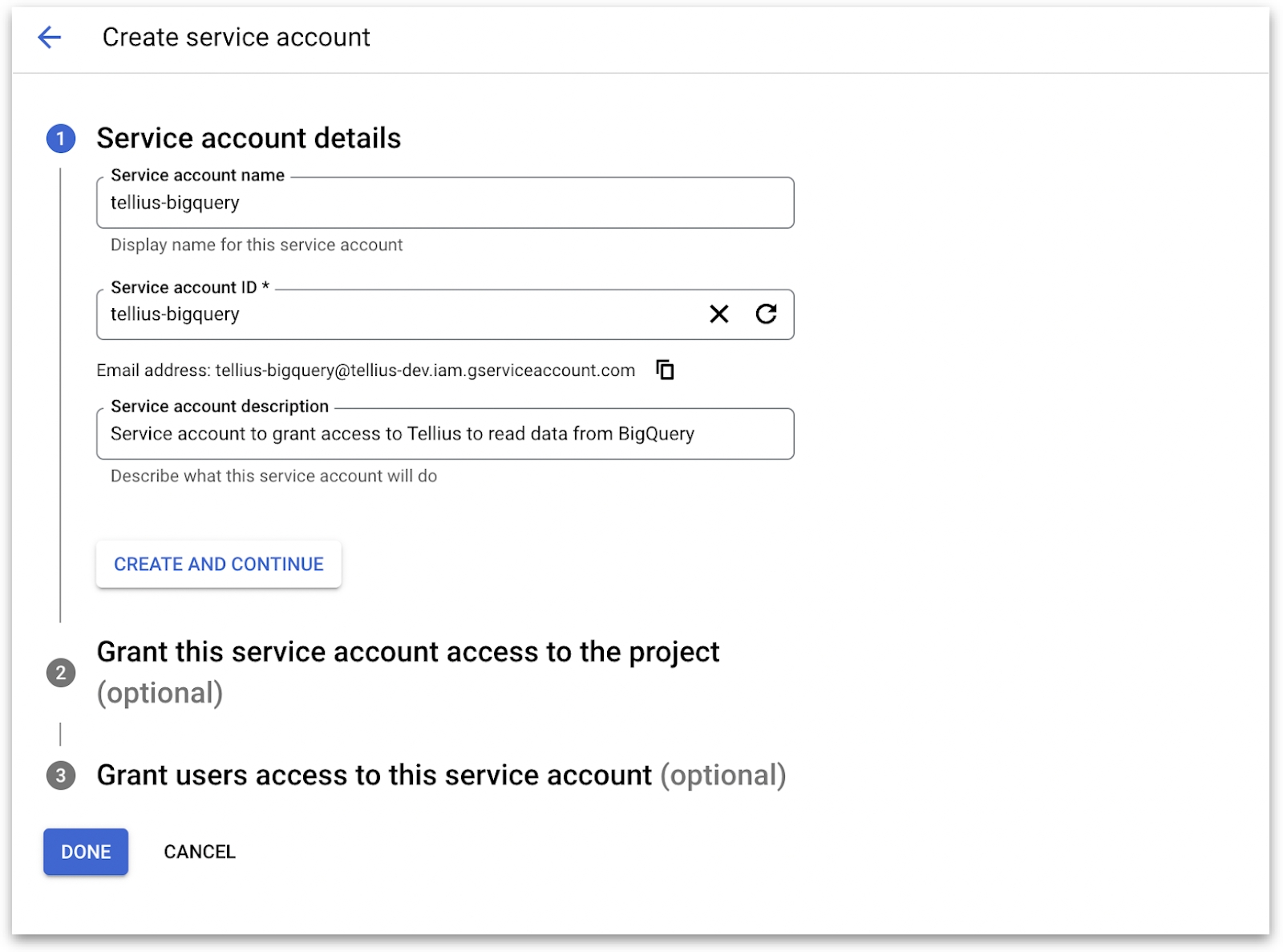Click the step 1 number circle
Viewport: 1283px width, 952px height.
tap(61, 139)
